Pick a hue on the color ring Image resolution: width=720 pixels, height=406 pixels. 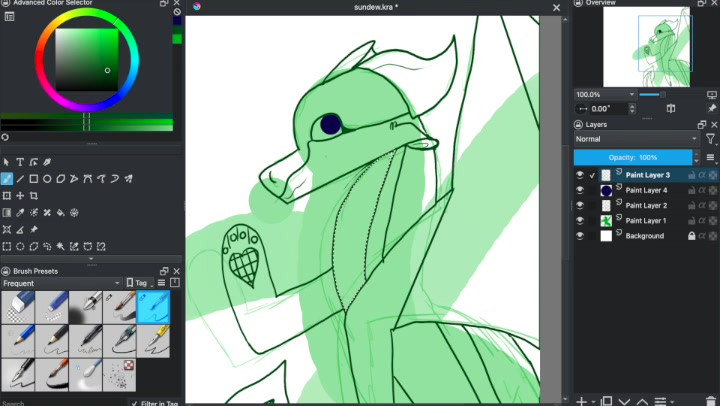tap(87, 60)
